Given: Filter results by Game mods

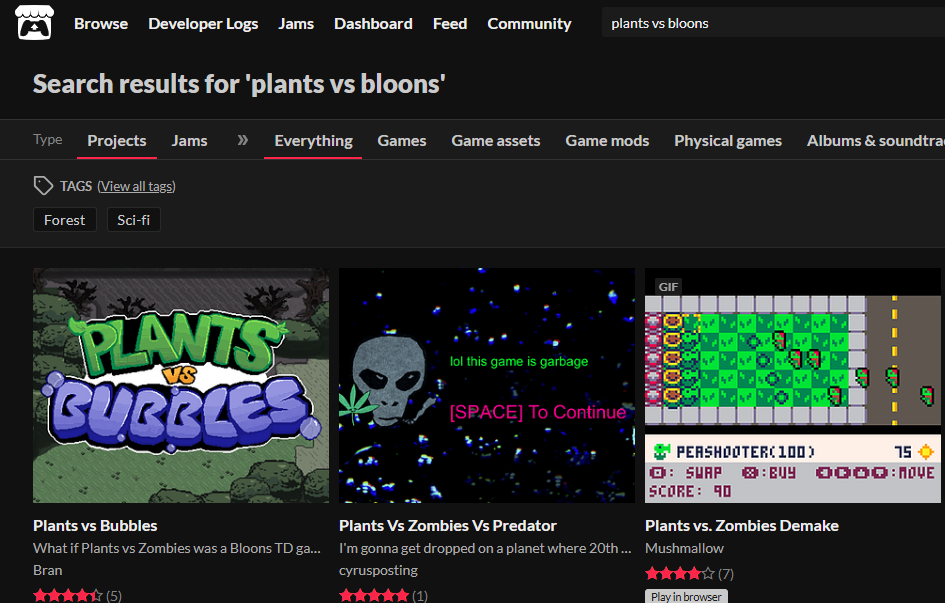Looking at the screenshot, I should pos(607,141).
